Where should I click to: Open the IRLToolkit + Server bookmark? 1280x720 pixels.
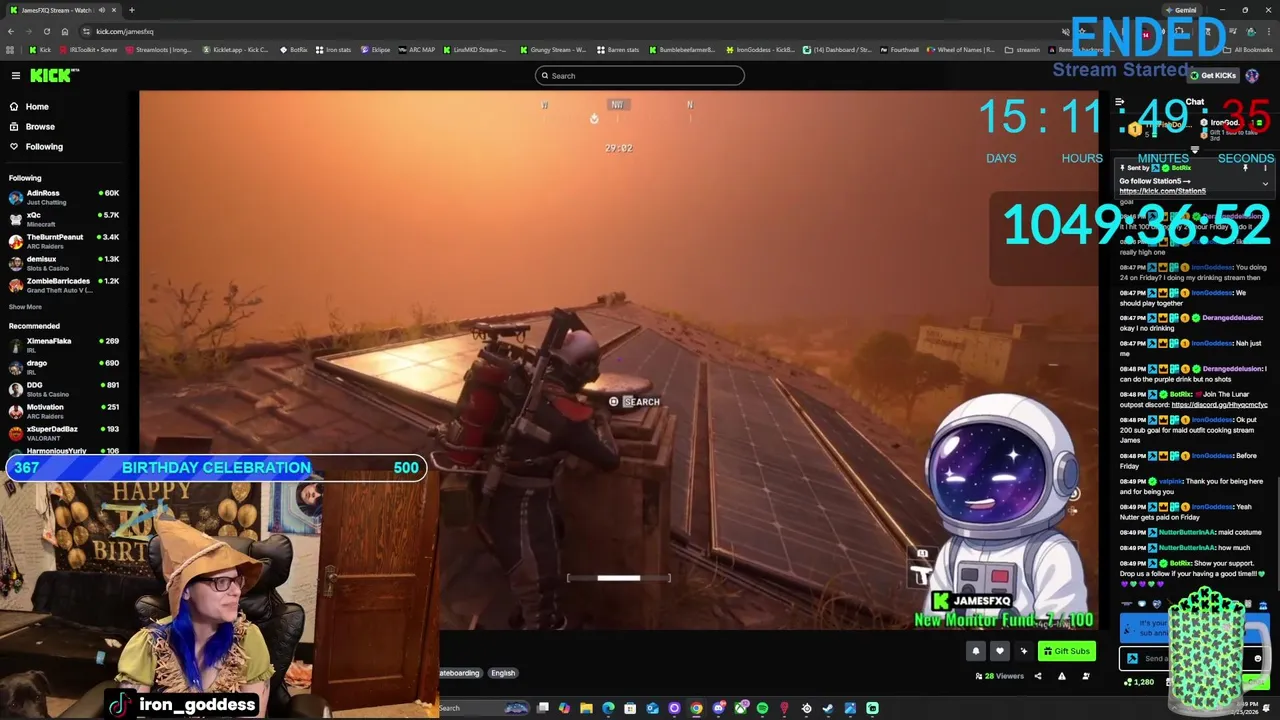pos(88,50)
